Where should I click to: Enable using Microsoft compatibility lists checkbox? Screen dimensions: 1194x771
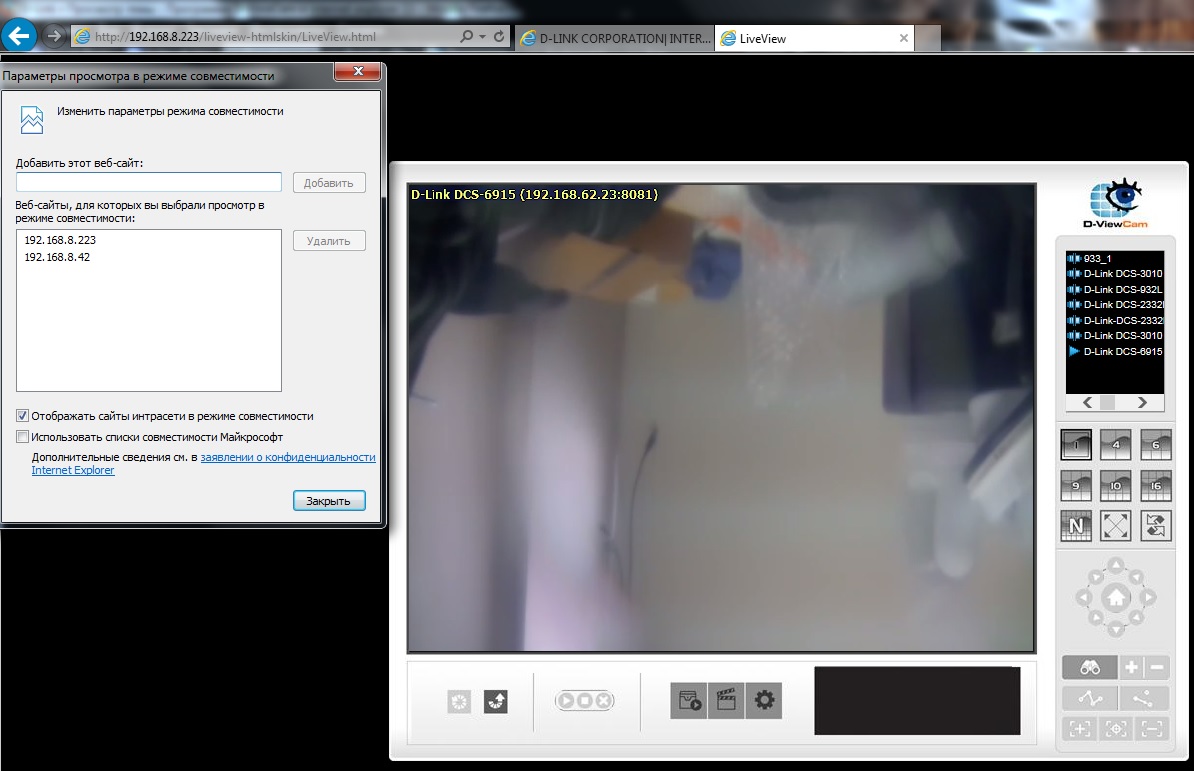pos(22,437)
